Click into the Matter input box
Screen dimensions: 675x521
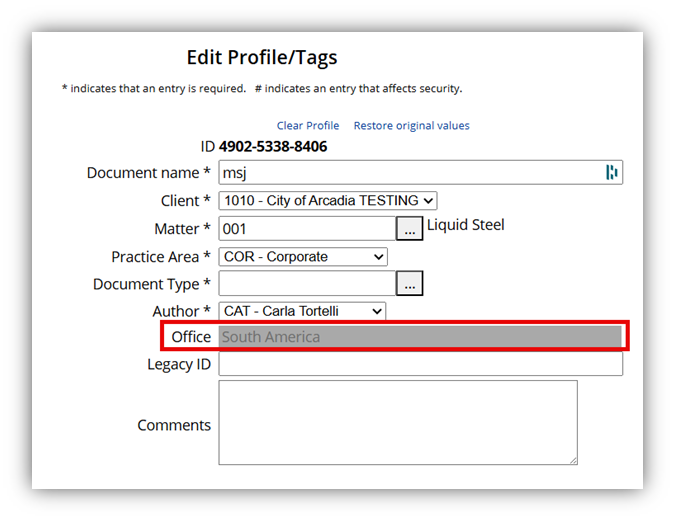(x=306, y=229)
